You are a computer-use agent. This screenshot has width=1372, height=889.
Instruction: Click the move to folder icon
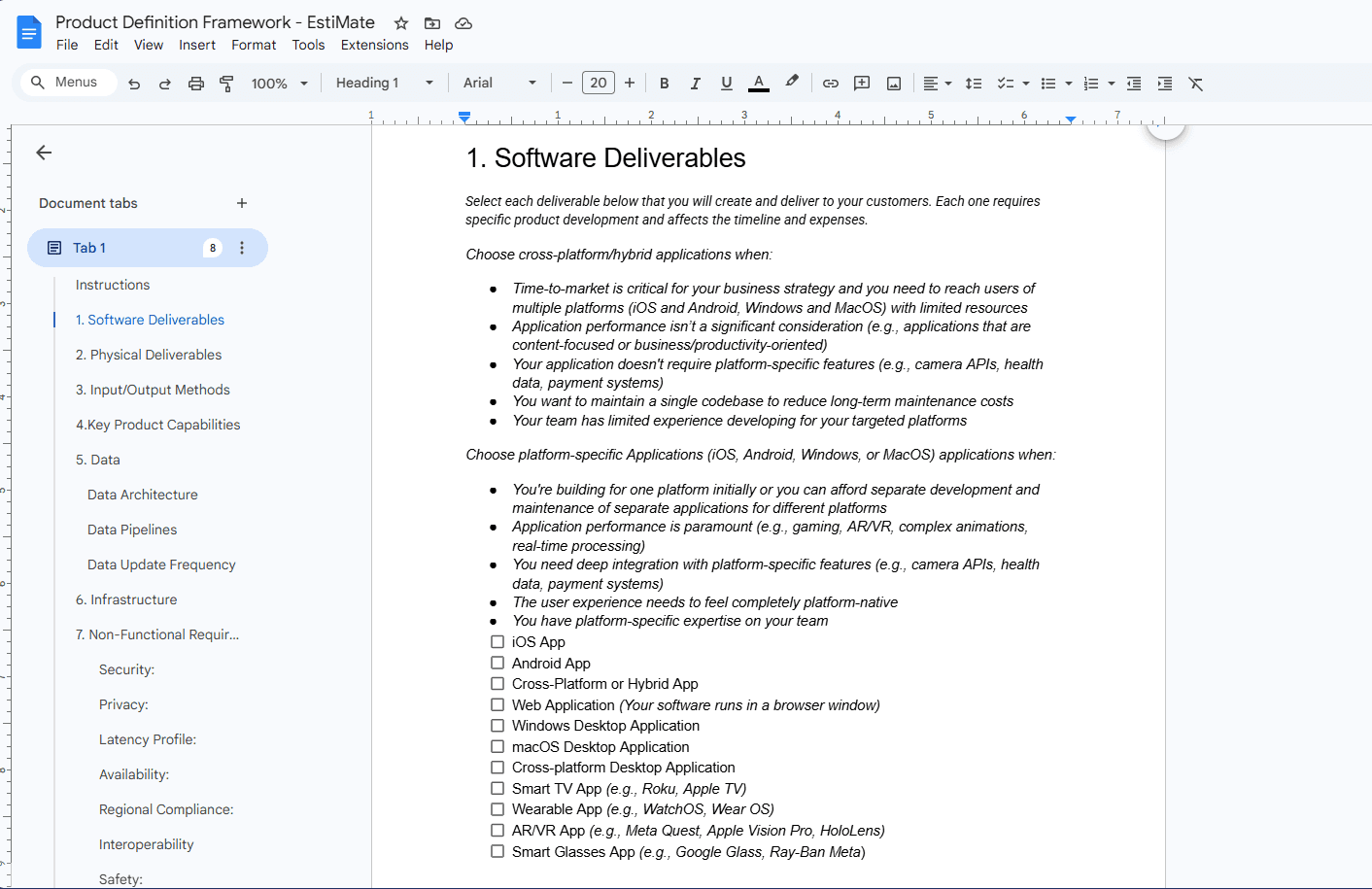(432, 23)
